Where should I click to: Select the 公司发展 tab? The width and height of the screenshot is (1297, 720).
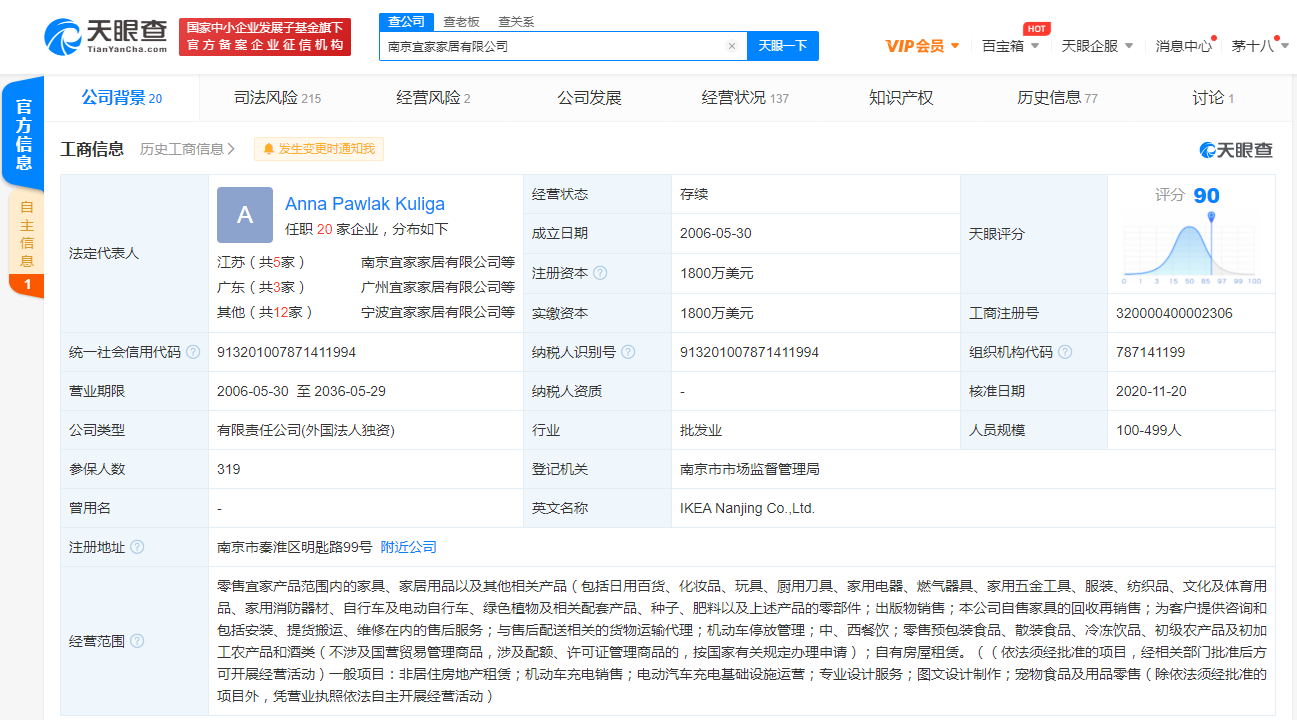click(589, 98)
